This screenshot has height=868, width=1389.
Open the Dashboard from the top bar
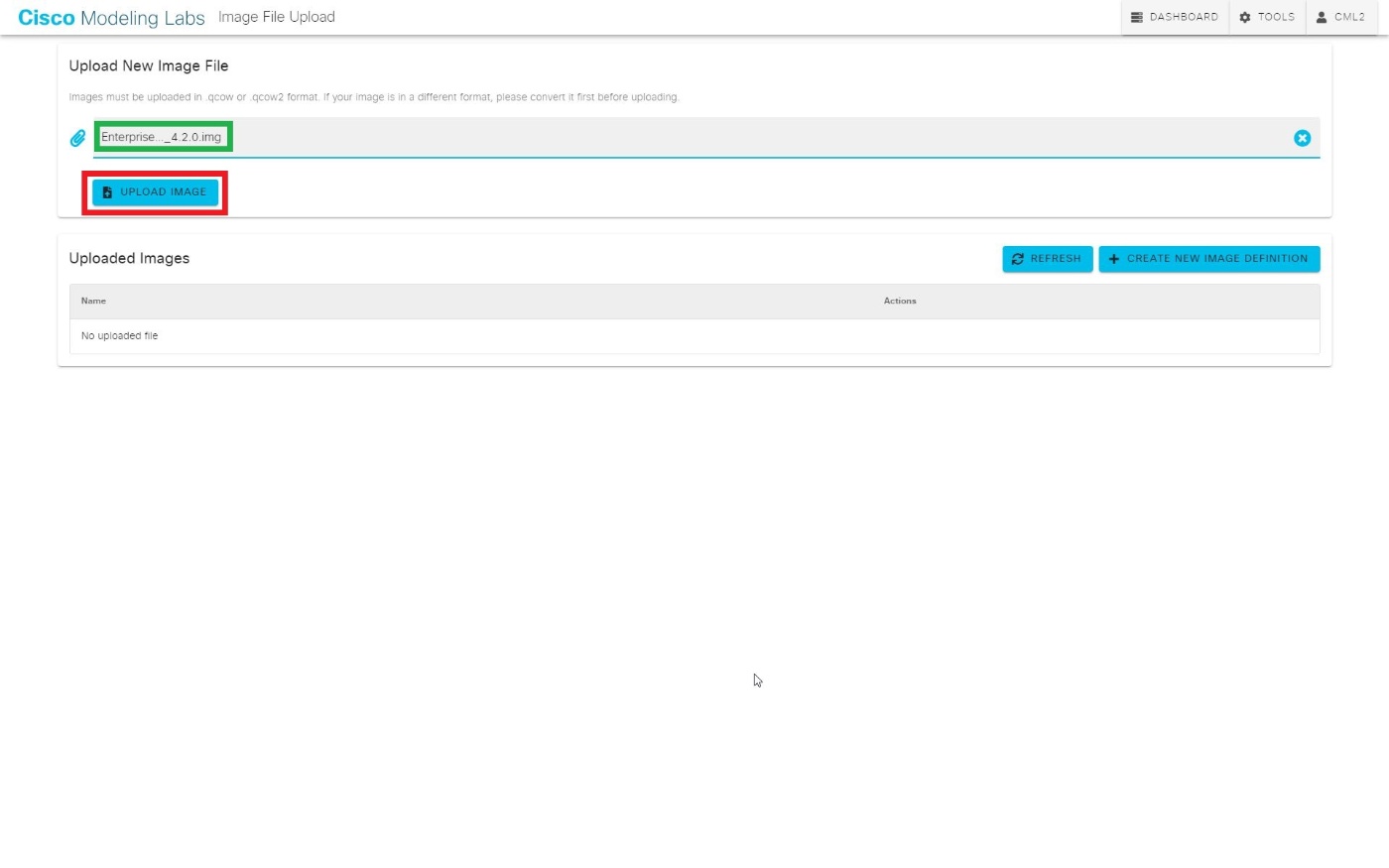coord(1175,17)
